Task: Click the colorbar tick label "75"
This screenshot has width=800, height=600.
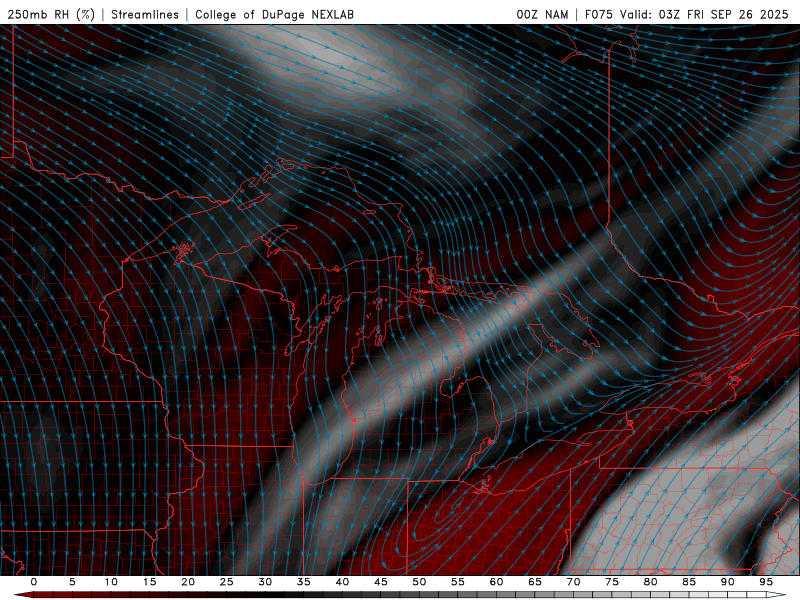Action: click(612, 582)
